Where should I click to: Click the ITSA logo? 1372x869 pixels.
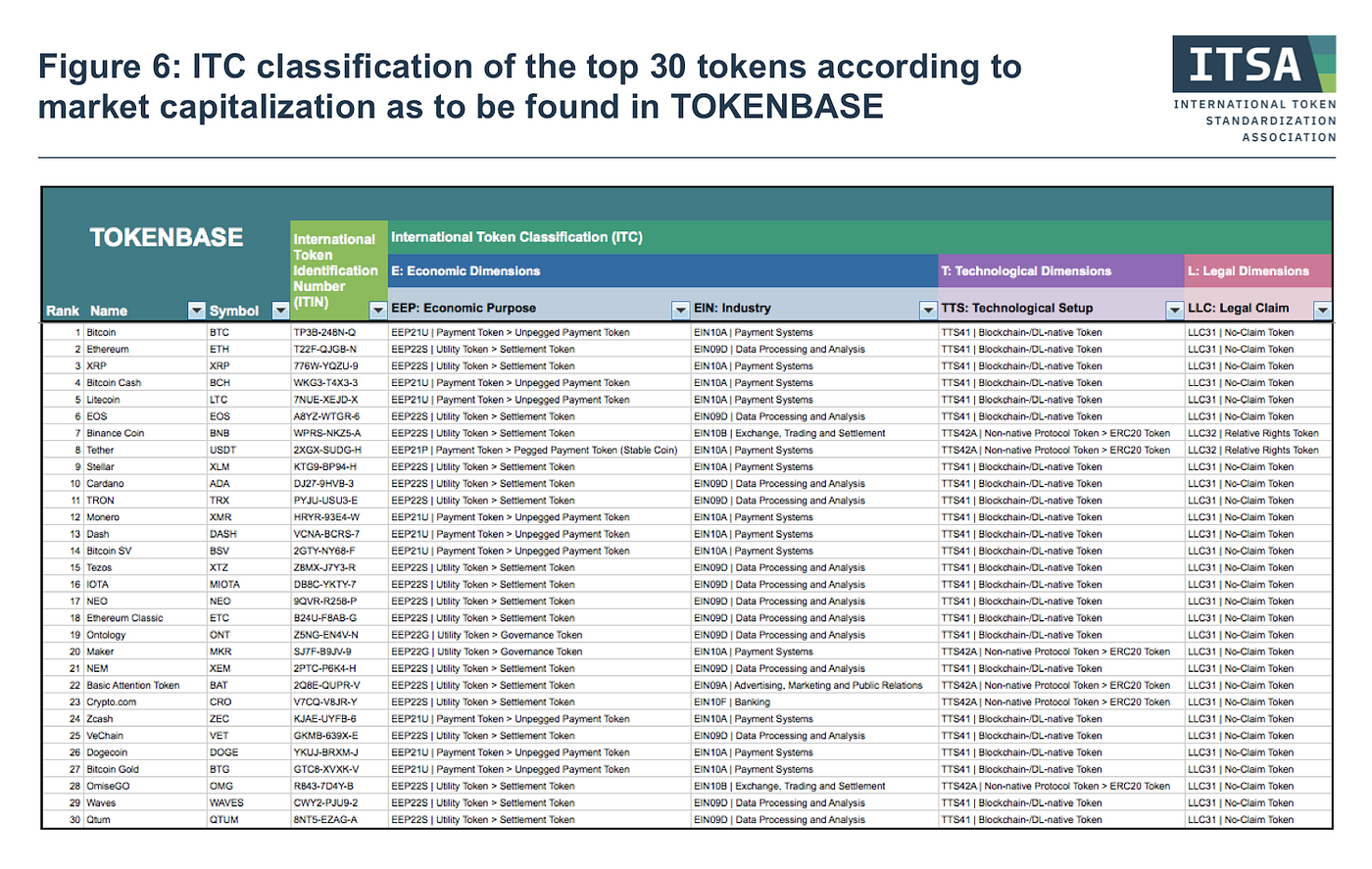tap(1254, 89)
